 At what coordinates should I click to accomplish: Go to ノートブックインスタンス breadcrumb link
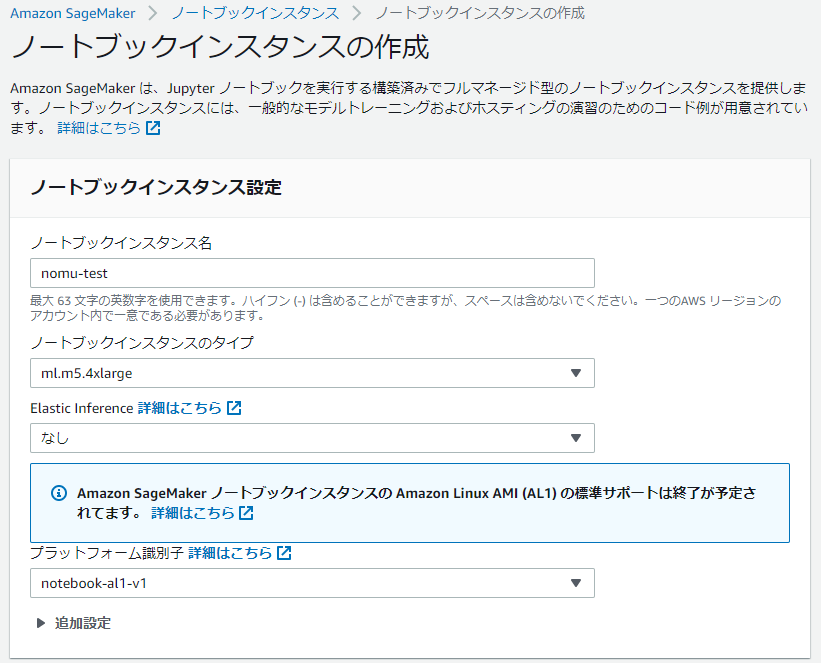256,13
